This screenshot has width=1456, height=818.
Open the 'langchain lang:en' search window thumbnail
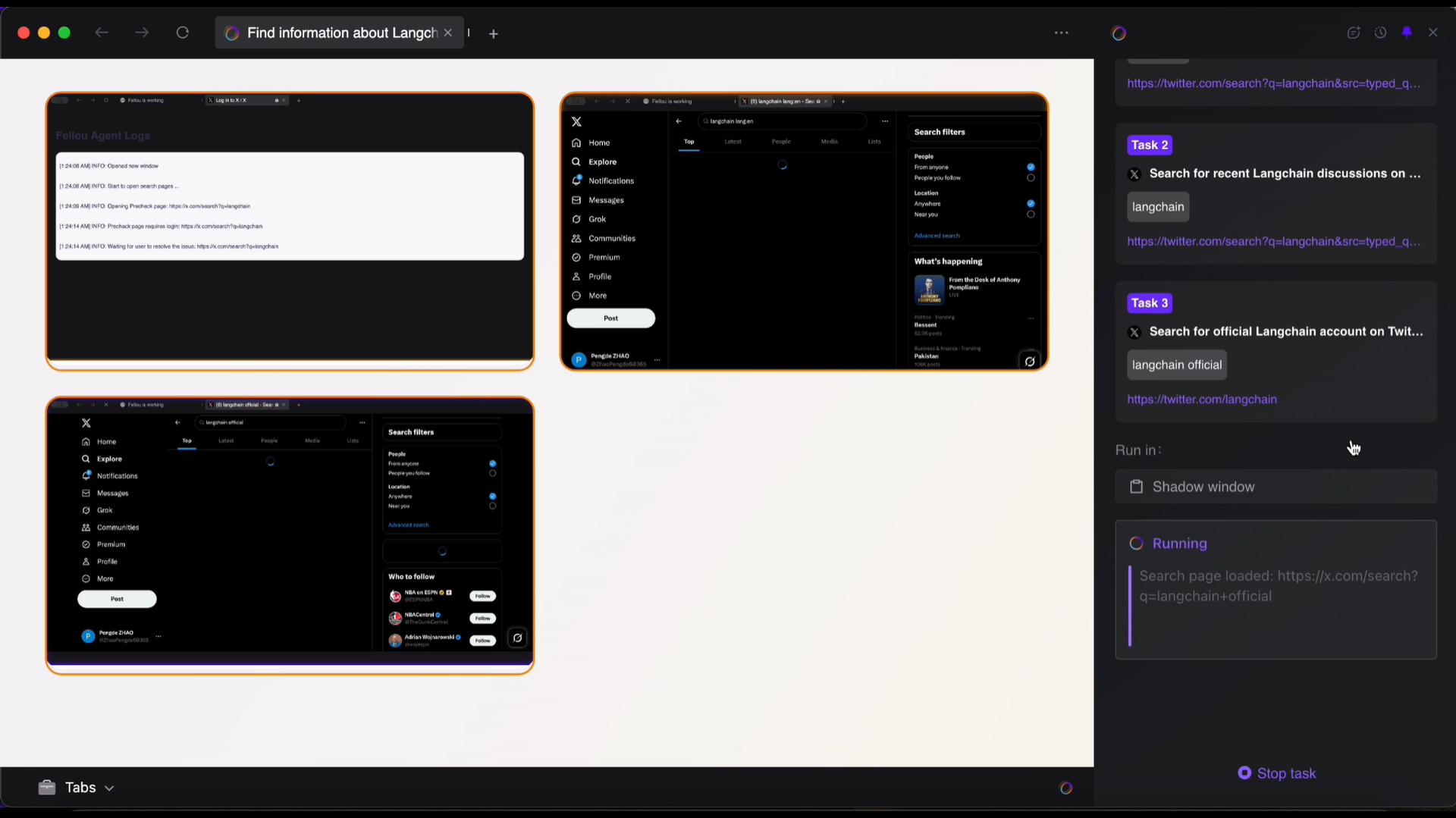[804, 231]
